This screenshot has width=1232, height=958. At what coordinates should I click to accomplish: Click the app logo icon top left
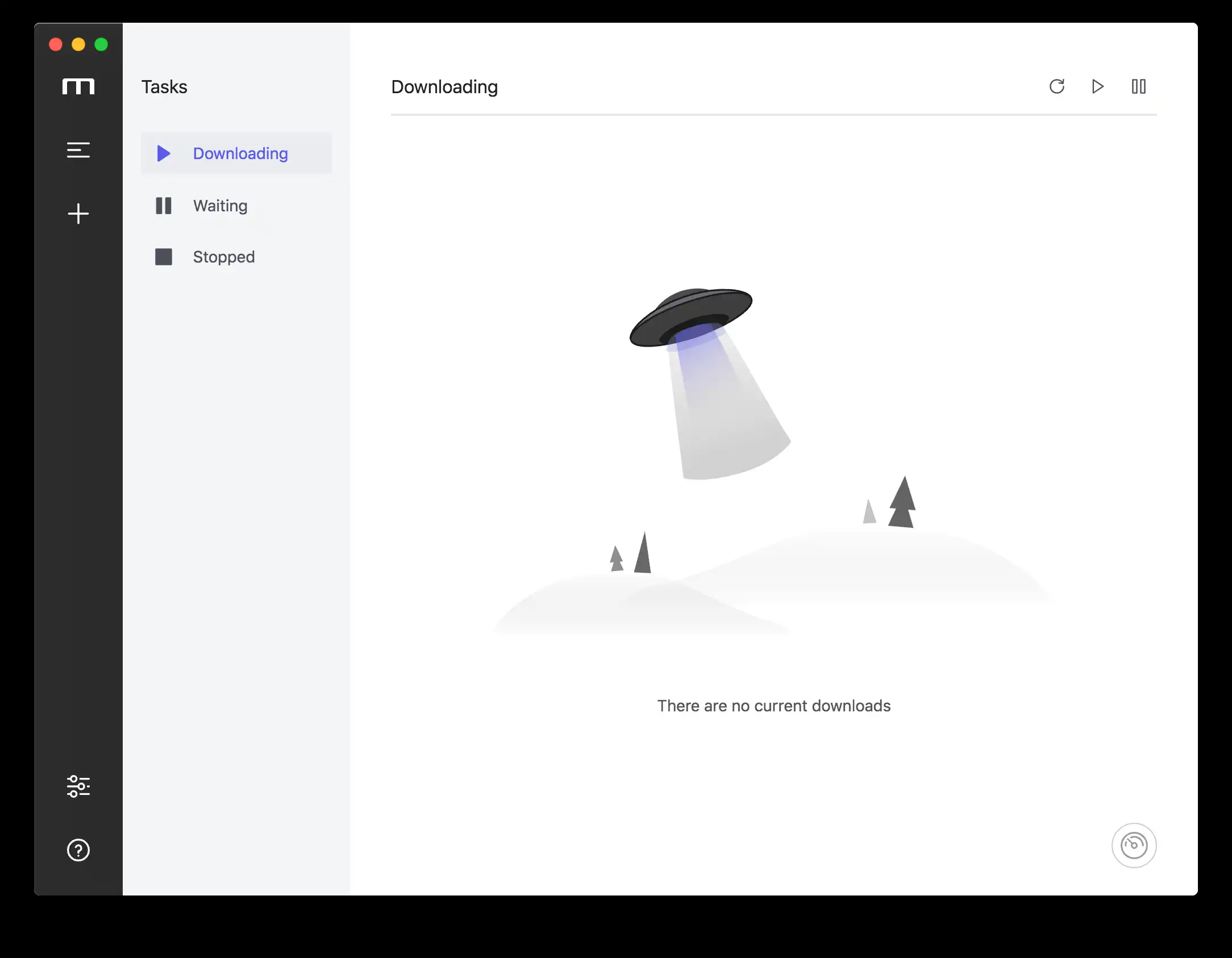(x=78, y=87)
